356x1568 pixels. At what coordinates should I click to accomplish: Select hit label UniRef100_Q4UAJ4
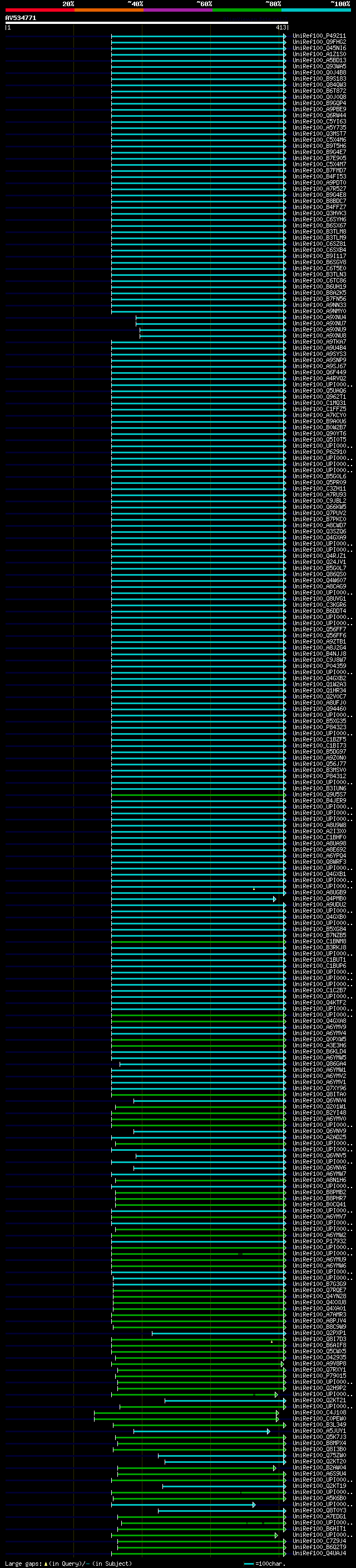(319, 1553)
